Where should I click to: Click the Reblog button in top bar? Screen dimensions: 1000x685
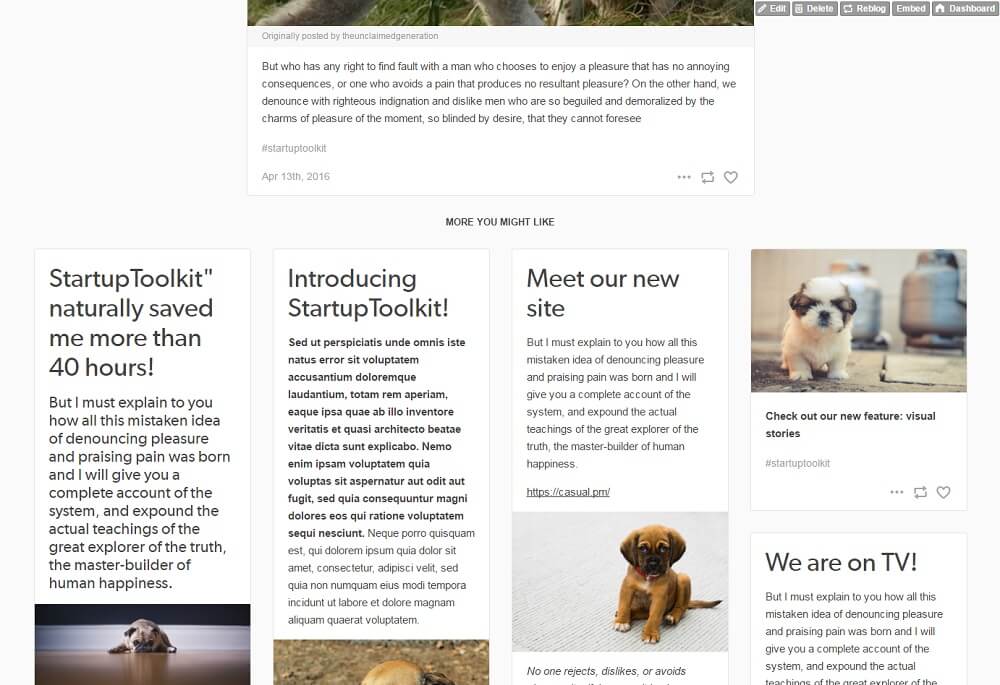[864, 8]
